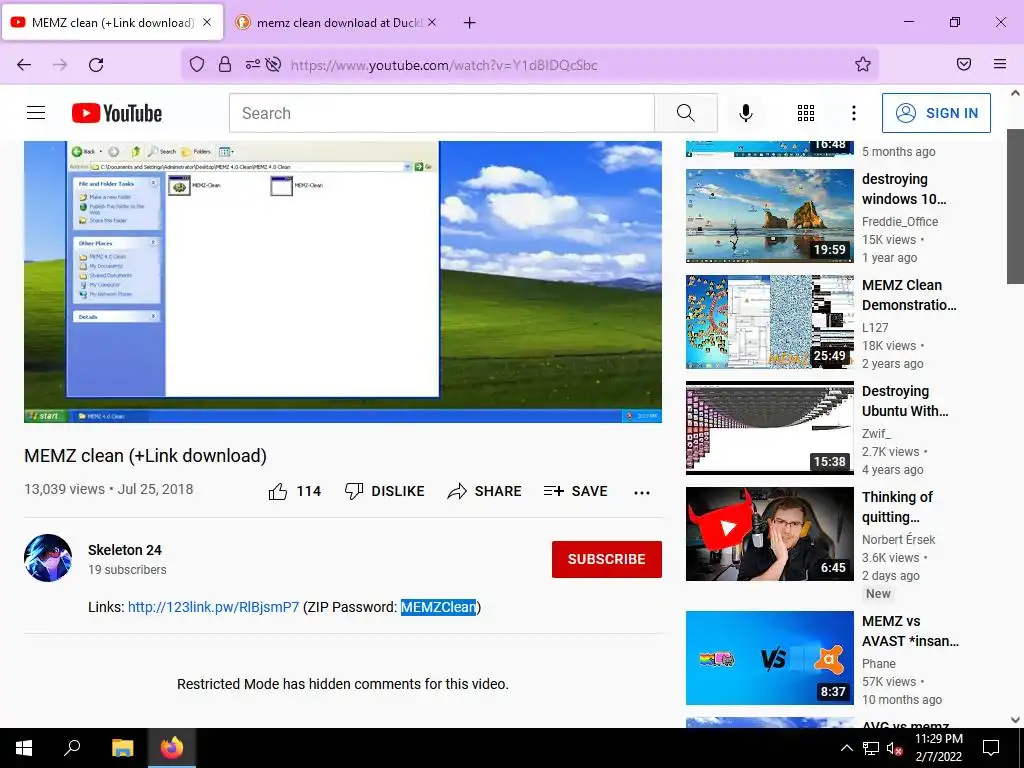This screenshot has width=1024, height=768.
Task: Open the YouTube apps grid icon
Action: click(806, 113)
